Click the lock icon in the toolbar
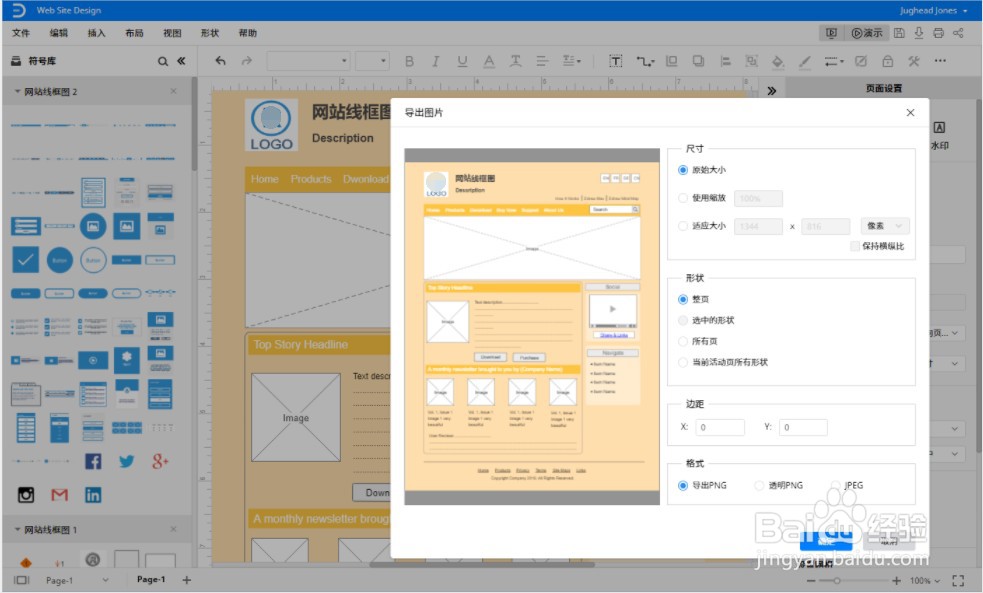 [888, 61]
